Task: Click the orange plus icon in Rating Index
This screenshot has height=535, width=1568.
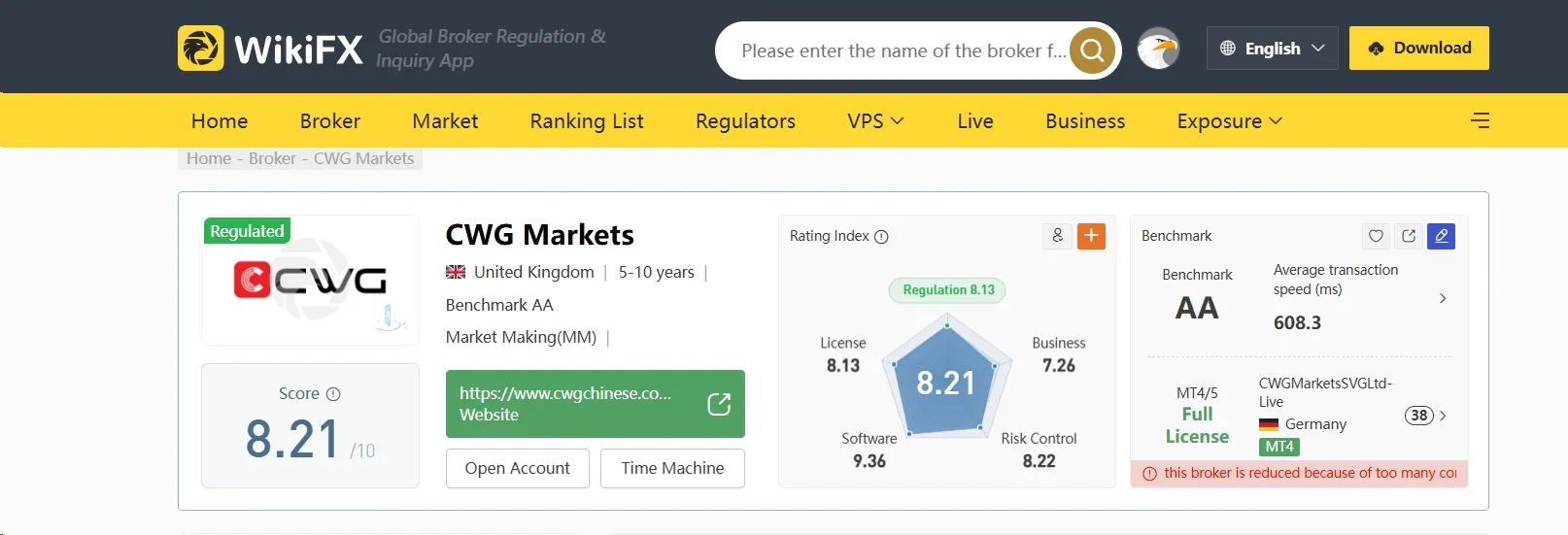Action: click(1091, 236)
